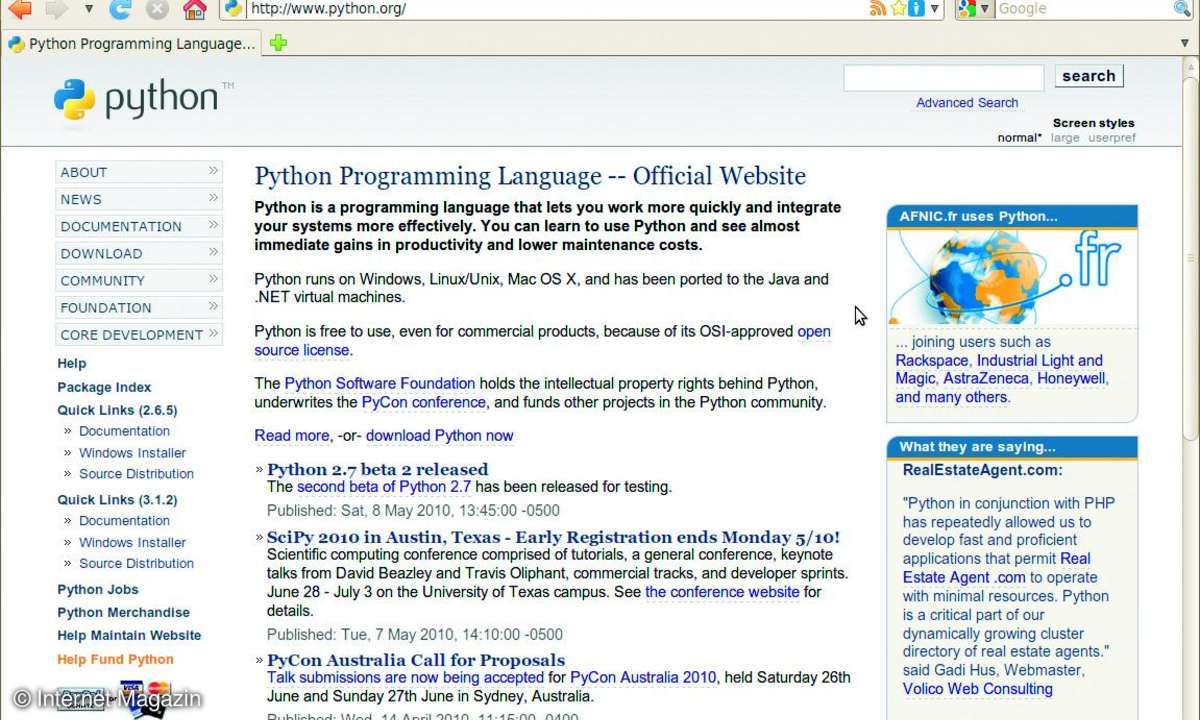Open the DOCUMENTATION menu item

pyautogui.click(x=139, y=226)
